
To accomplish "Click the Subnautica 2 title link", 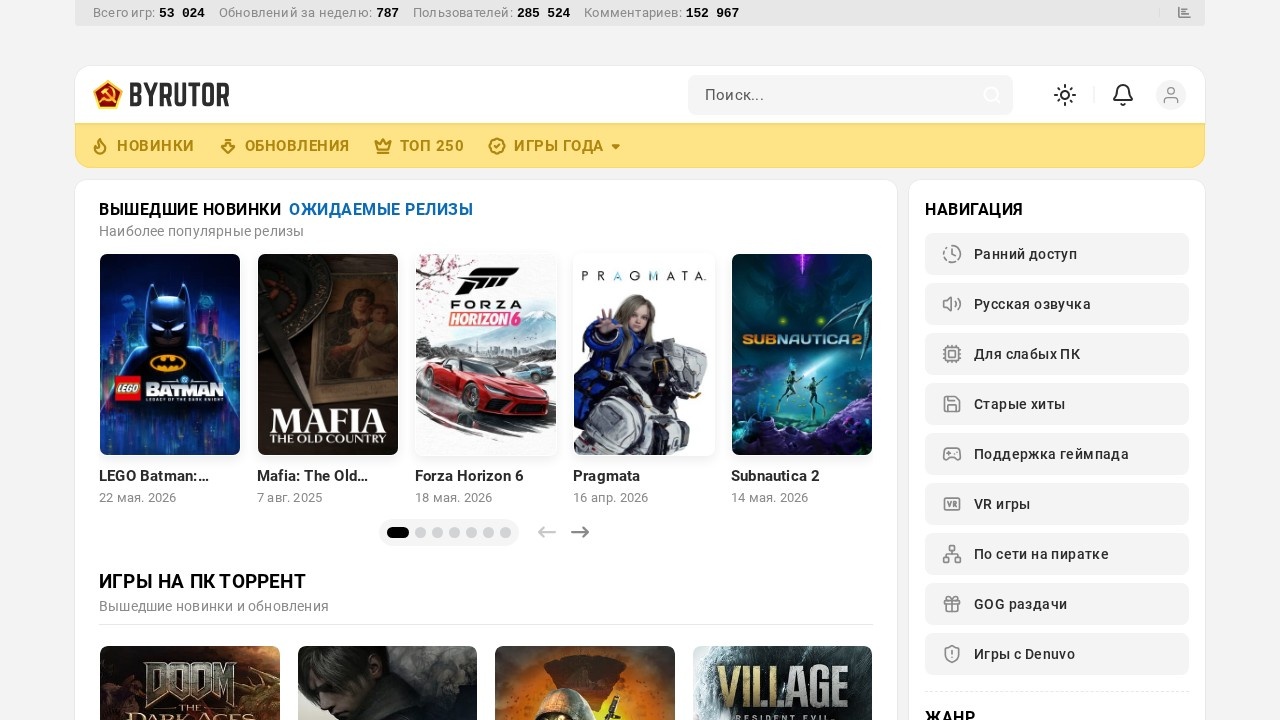I will (775, 476).
